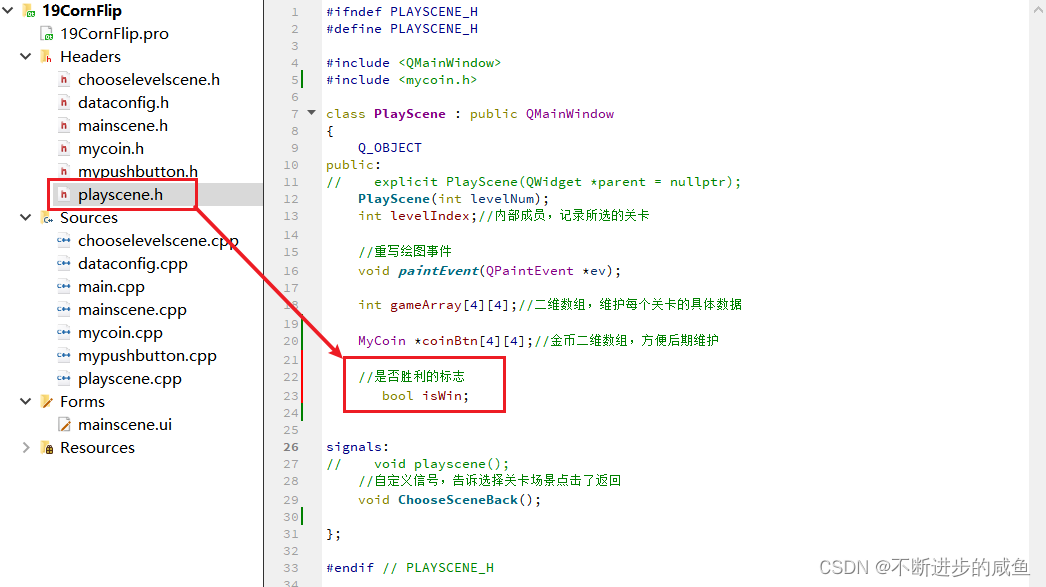Click the dataconfig.cpp file icon

point(64,263)
